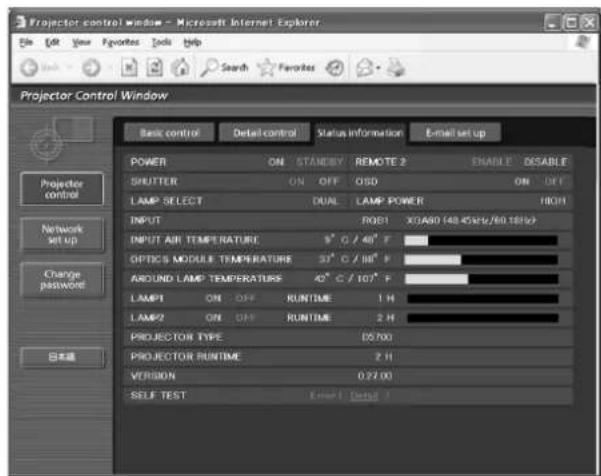
Task: Switch to the Detail control tab
Action: pos(264,133)
